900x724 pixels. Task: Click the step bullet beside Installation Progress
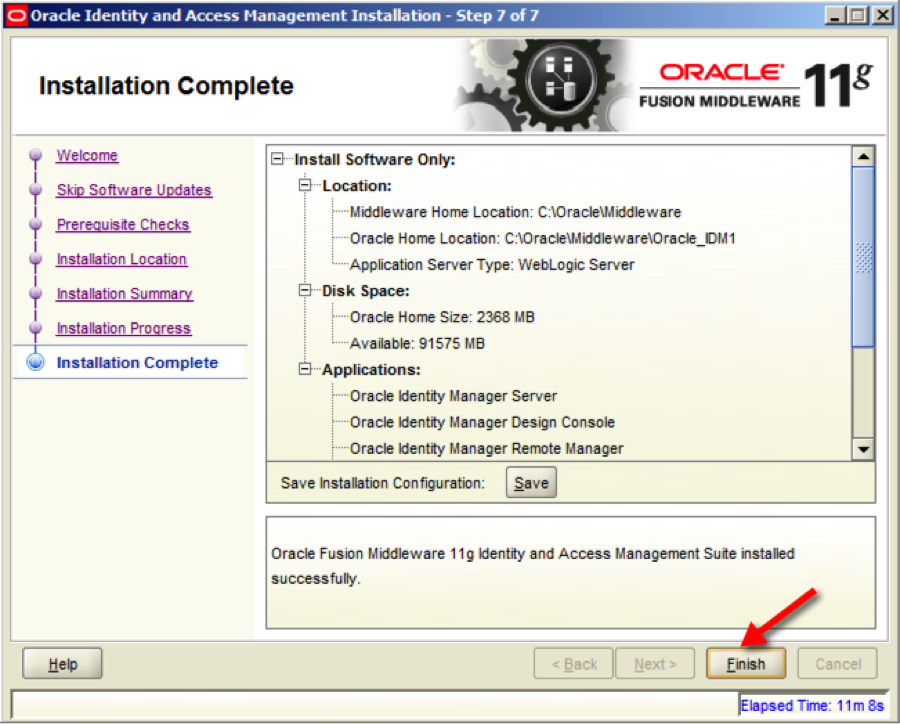tap(35, 328)
